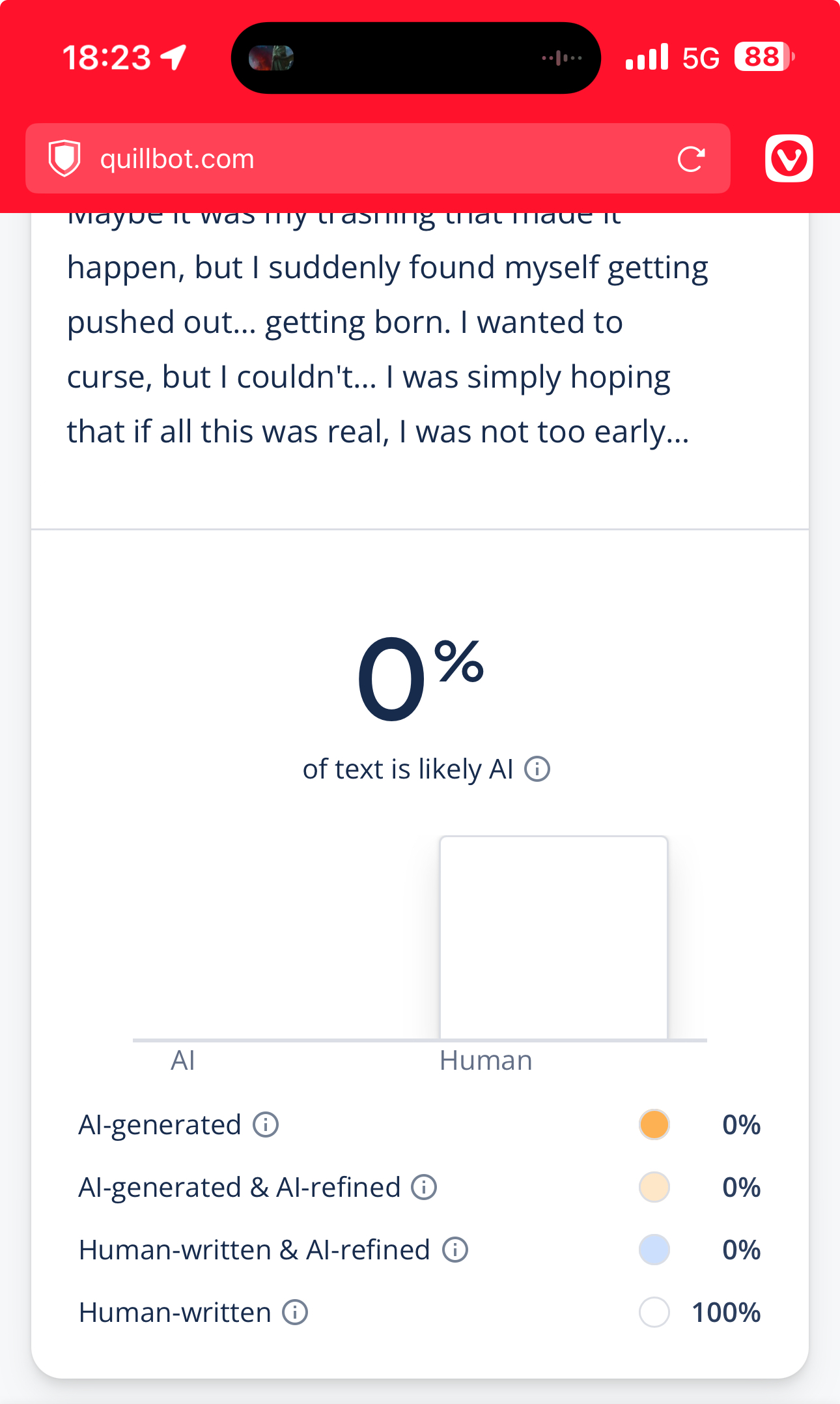The height and width of the screenshot is (1404, 840).
Task: Click the Human bar in the chart
Action: pyautogui.click(x=553, y=938)
